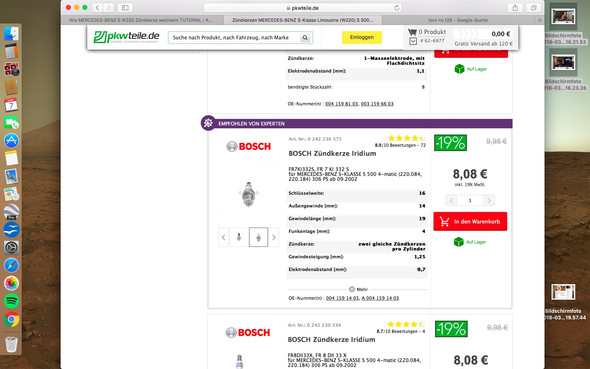Click the search magnifier icon in site header
The width and height of the screenshot is (590, 369).
pos(305,38)
